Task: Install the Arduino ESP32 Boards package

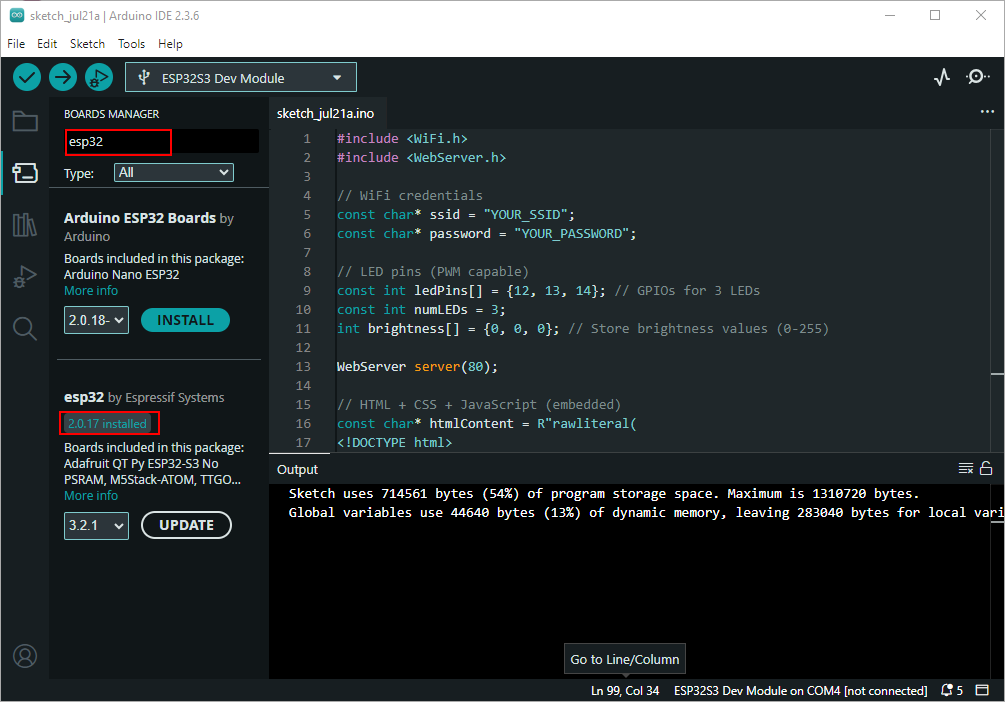Action: point(185,320)
